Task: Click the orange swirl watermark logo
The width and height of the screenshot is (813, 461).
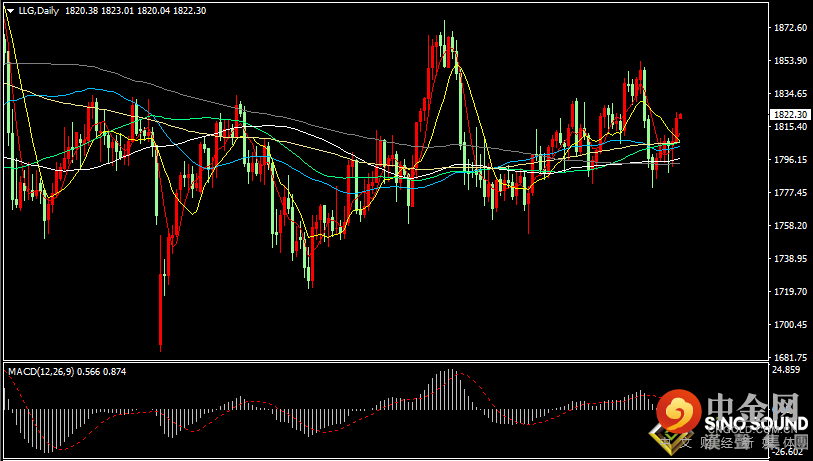Action: [680, 412]
